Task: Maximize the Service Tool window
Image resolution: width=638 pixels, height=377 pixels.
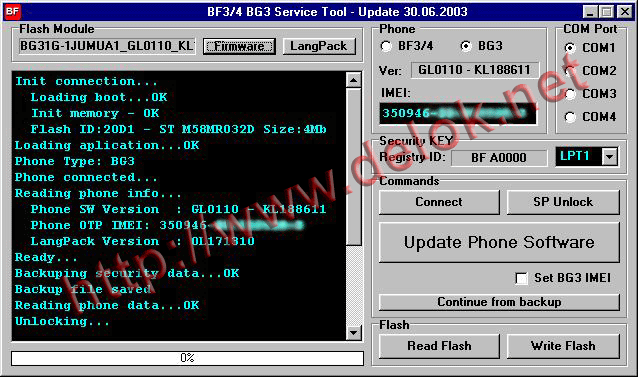Action: (x=606, y=12)
